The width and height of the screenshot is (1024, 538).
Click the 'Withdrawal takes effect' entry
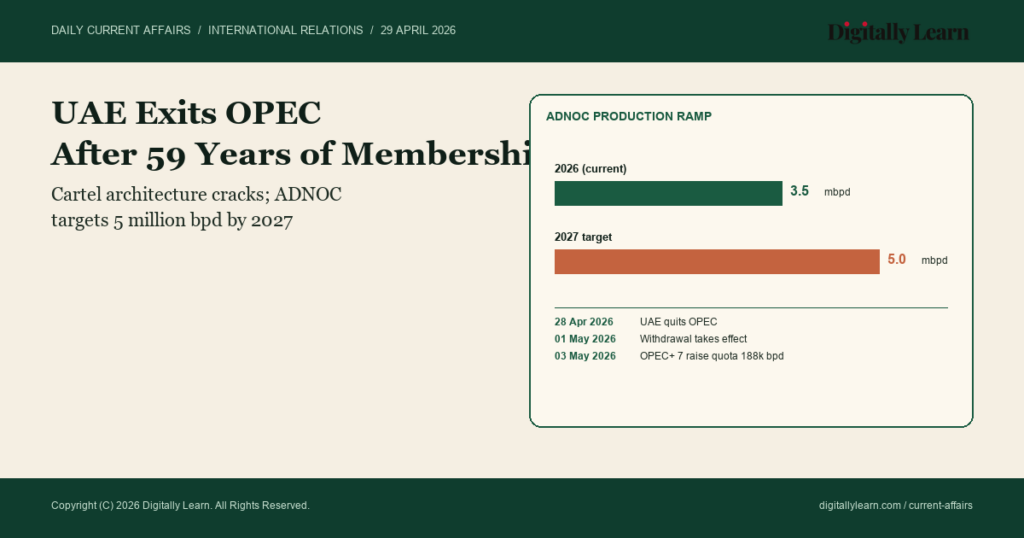coord(693,339)
